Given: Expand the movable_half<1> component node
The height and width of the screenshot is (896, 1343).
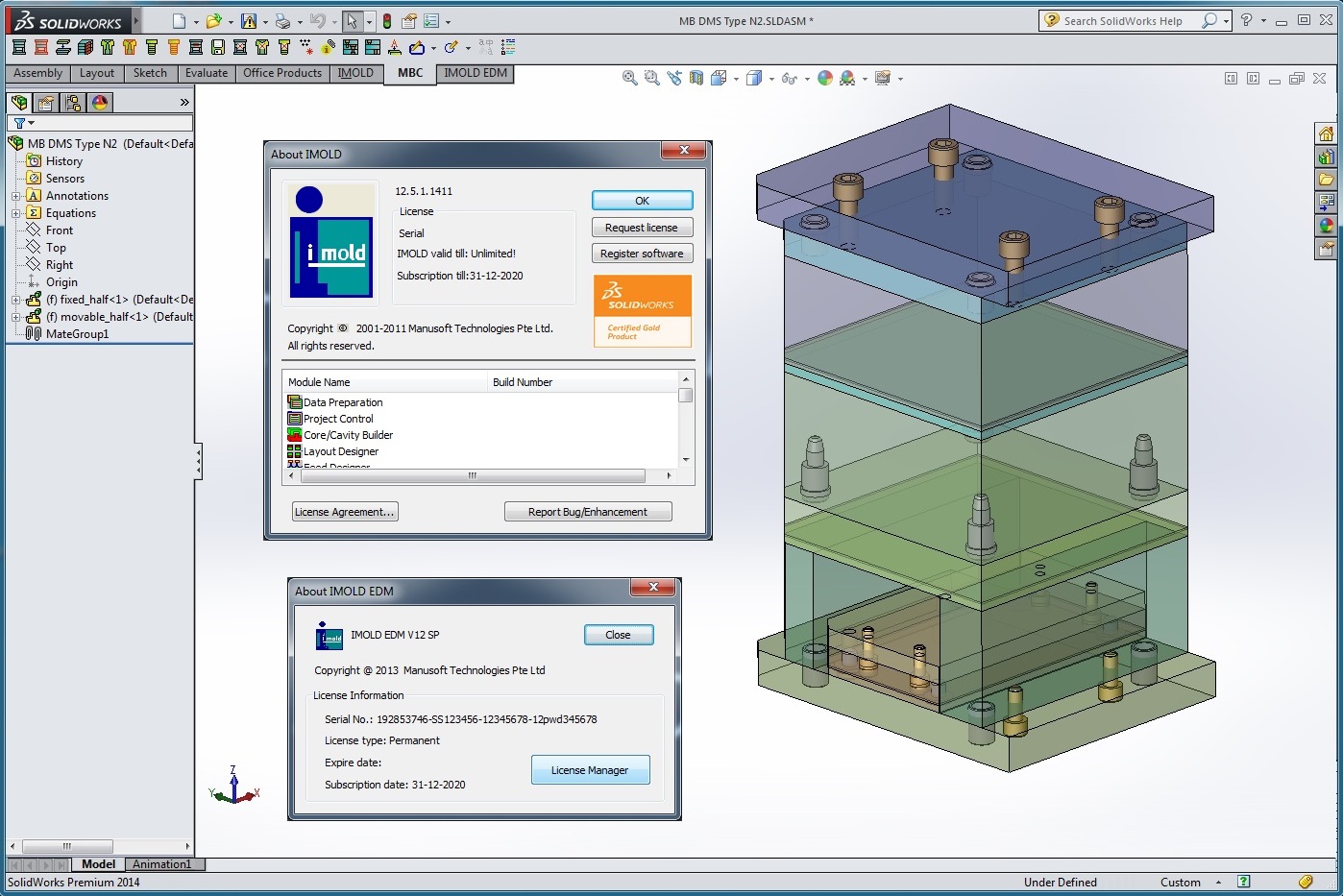Looking at the screenshot, I should click(x=15, y=317).
